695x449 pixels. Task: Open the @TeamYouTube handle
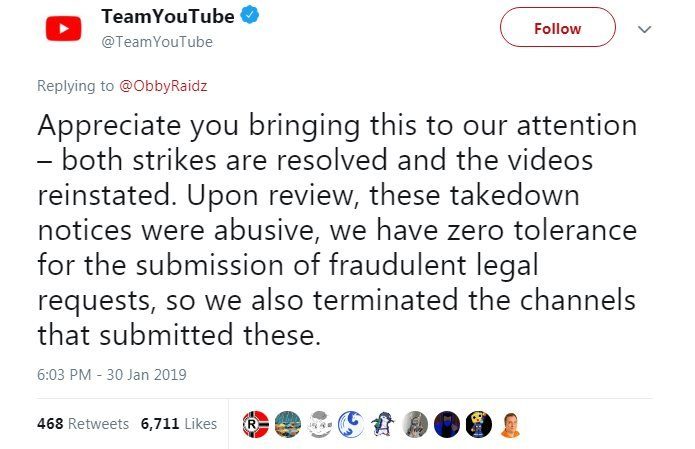[x=156, y=42]
